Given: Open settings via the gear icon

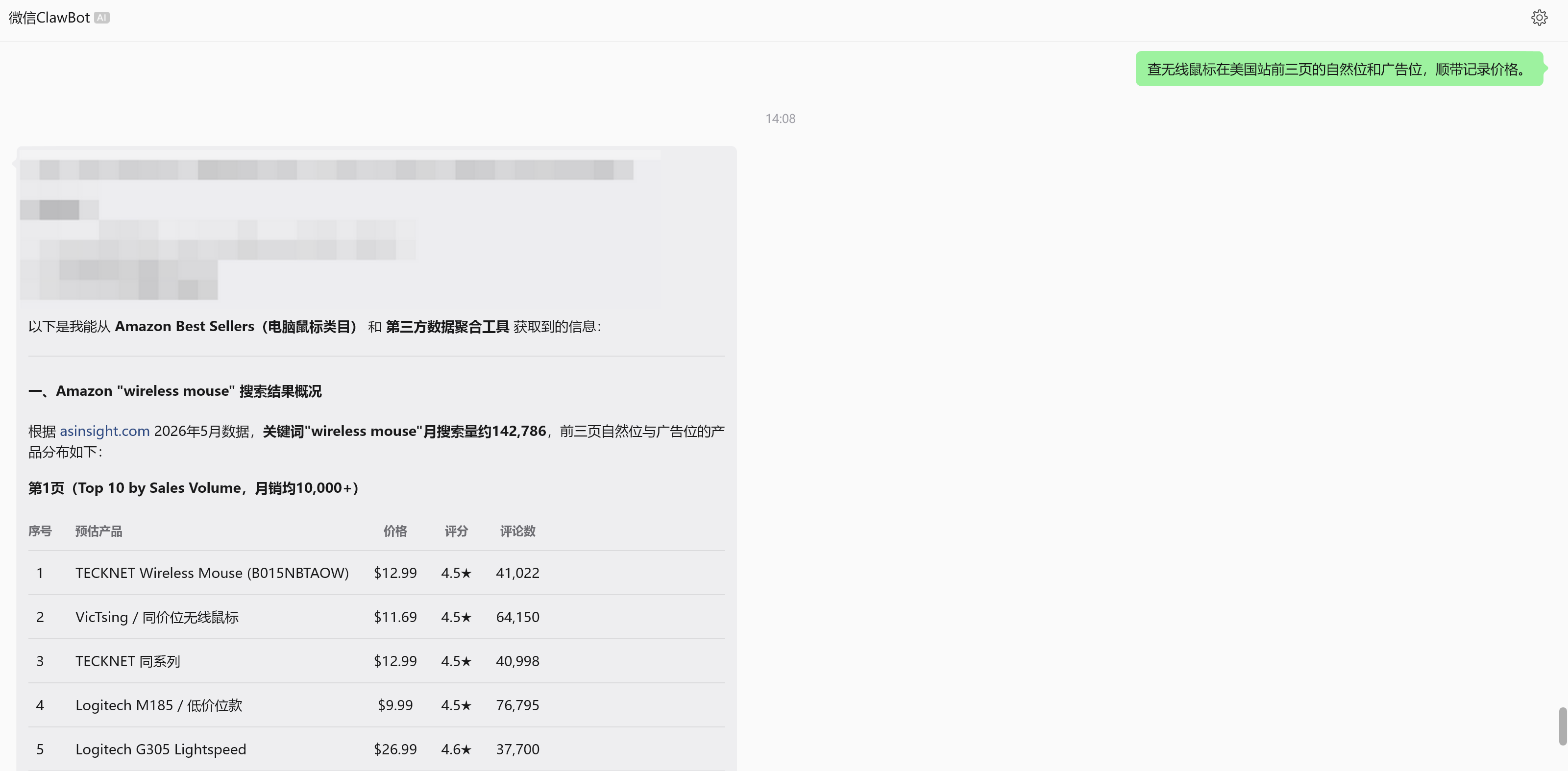Looking at the screenshot, I should [1539, 18].
